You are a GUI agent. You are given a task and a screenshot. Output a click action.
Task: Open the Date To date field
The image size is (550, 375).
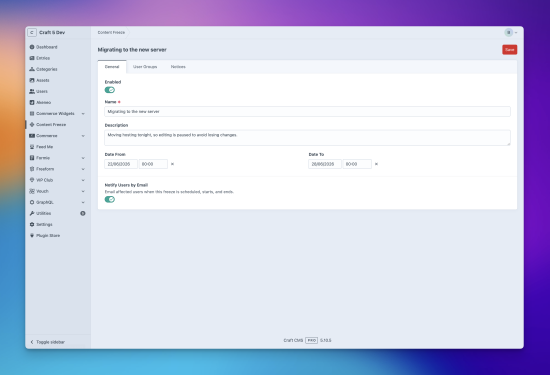point(325,164)
